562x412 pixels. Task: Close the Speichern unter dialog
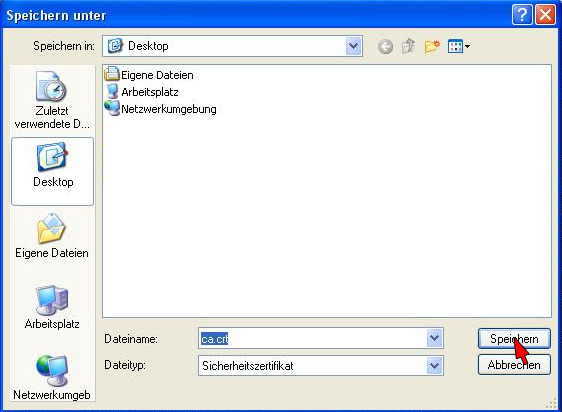point(545,15)
